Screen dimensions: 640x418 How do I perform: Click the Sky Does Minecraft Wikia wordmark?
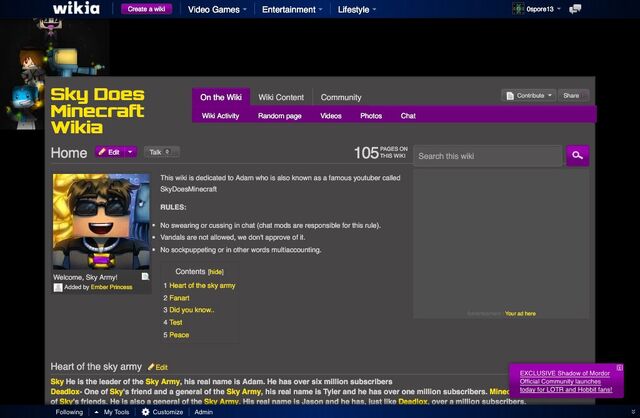point(97,111)
